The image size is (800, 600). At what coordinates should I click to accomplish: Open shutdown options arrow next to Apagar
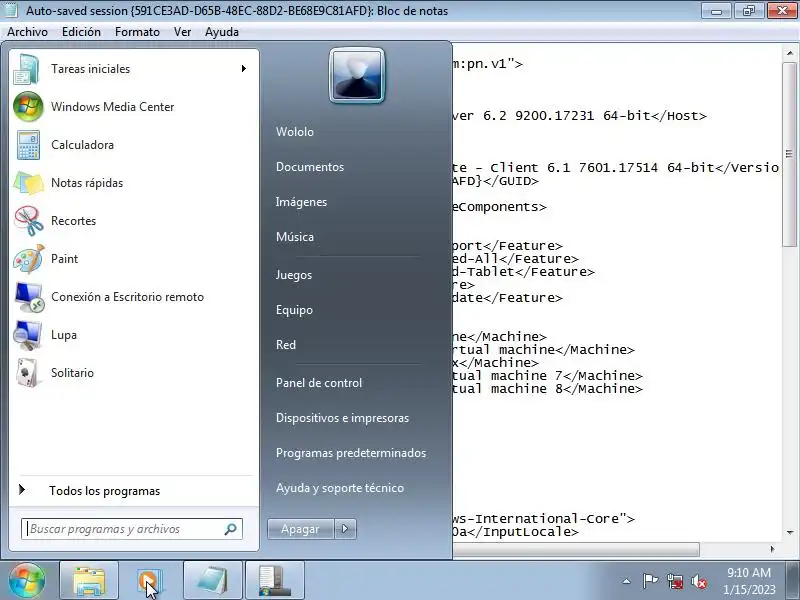pos(345,529)
